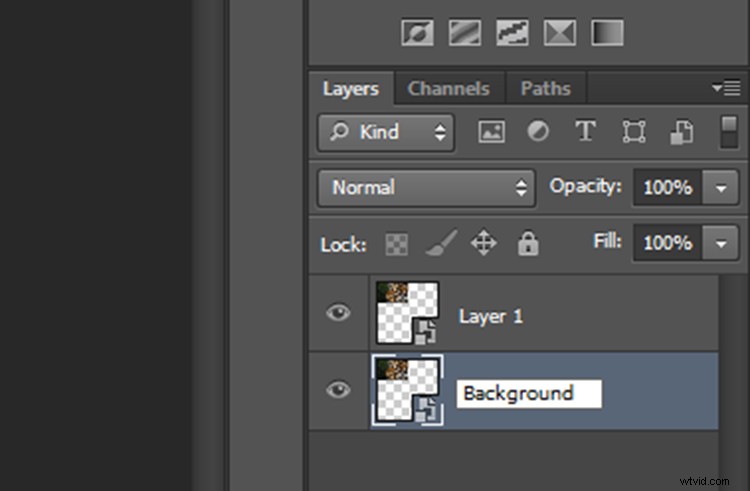Expand the Opacity slider arrow
The width and height of the screenshot is (750, 491).
pyautogui.click(x=720, y=187)
